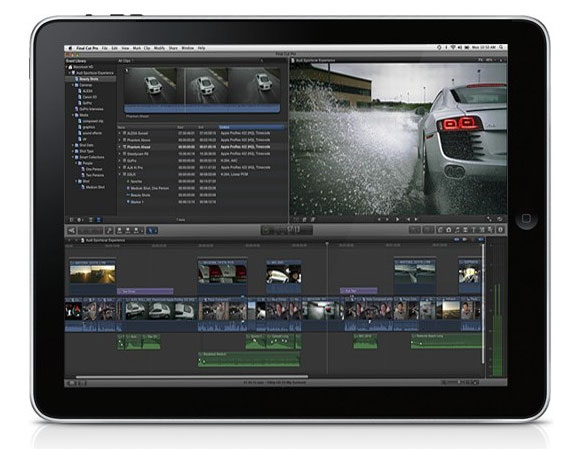The height and width of the screenshot is (449, 580).
Task: Click the timecode dashboard display
Action: tap(287, 230)
